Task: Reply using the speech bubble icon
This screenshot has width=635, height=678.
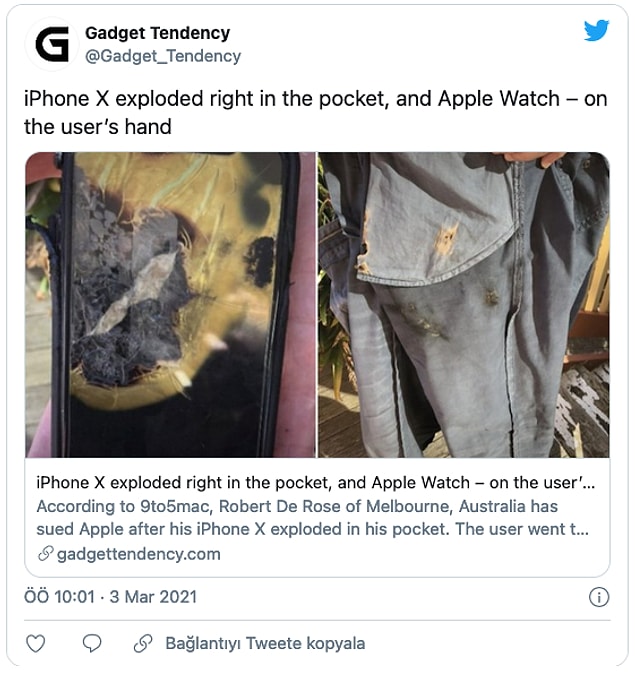Action: [x=92, y=643]
